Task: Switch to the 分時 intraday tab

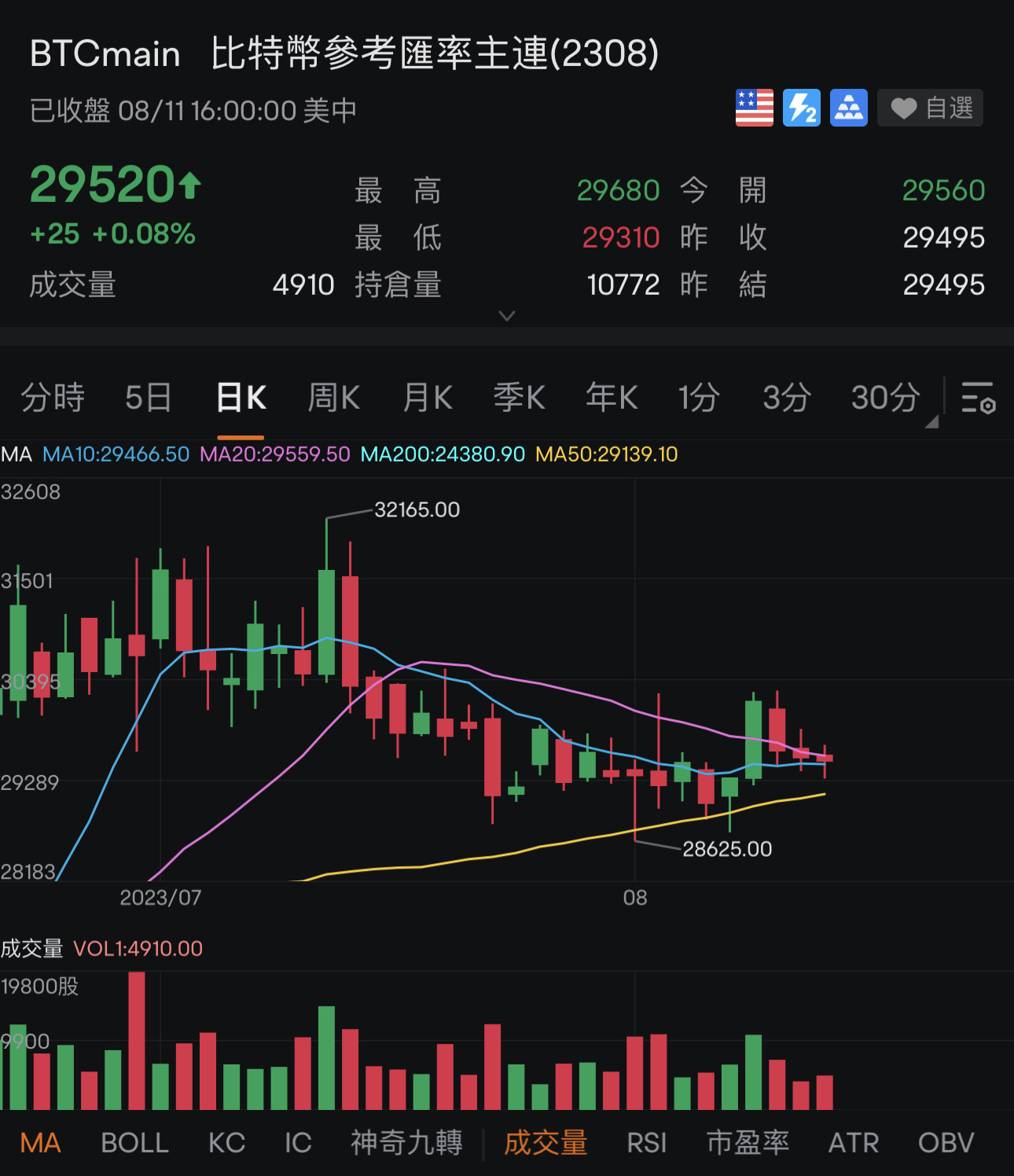Action: pos(52,398)
